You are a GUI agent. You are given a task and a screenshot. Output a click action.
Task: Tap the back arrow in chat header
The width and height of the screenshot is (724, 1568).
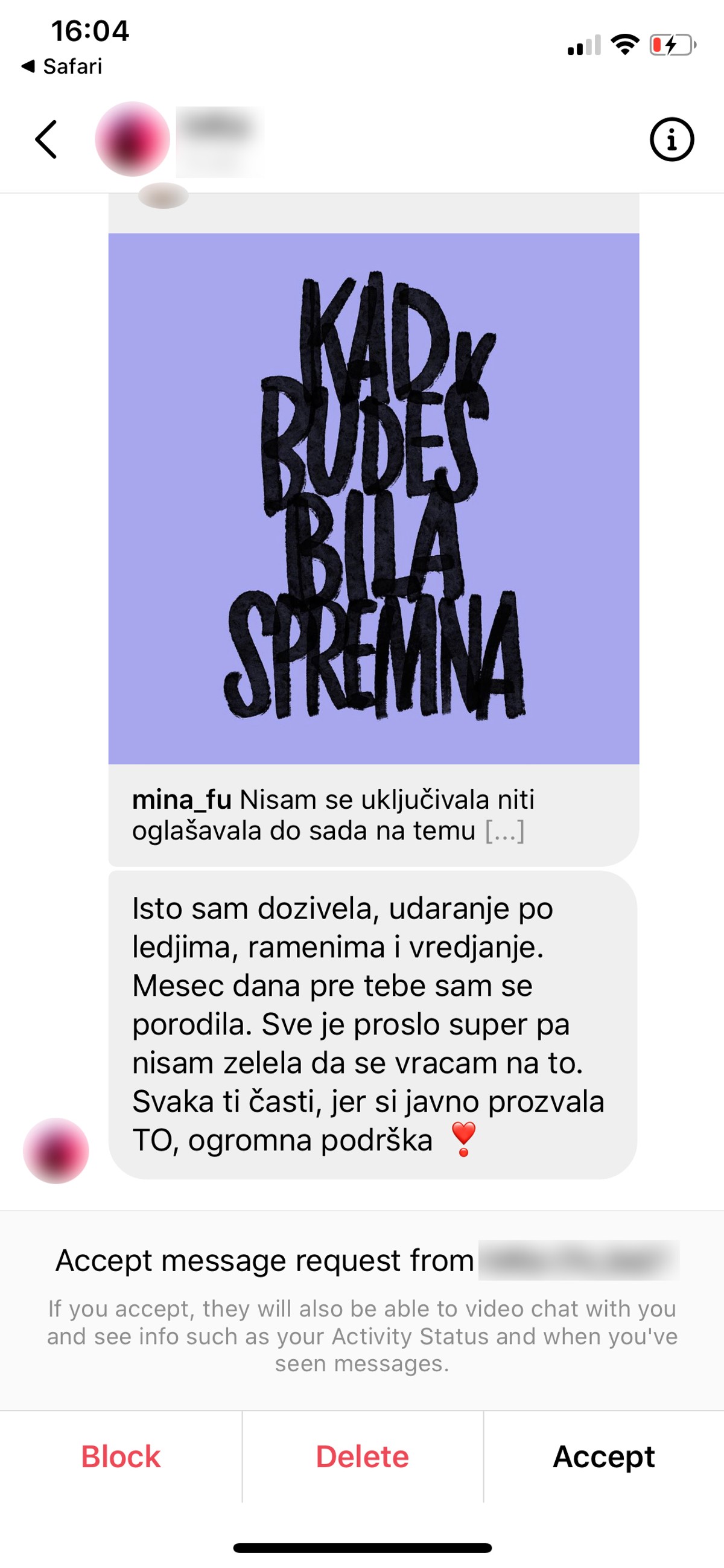[x=46, y=139]
